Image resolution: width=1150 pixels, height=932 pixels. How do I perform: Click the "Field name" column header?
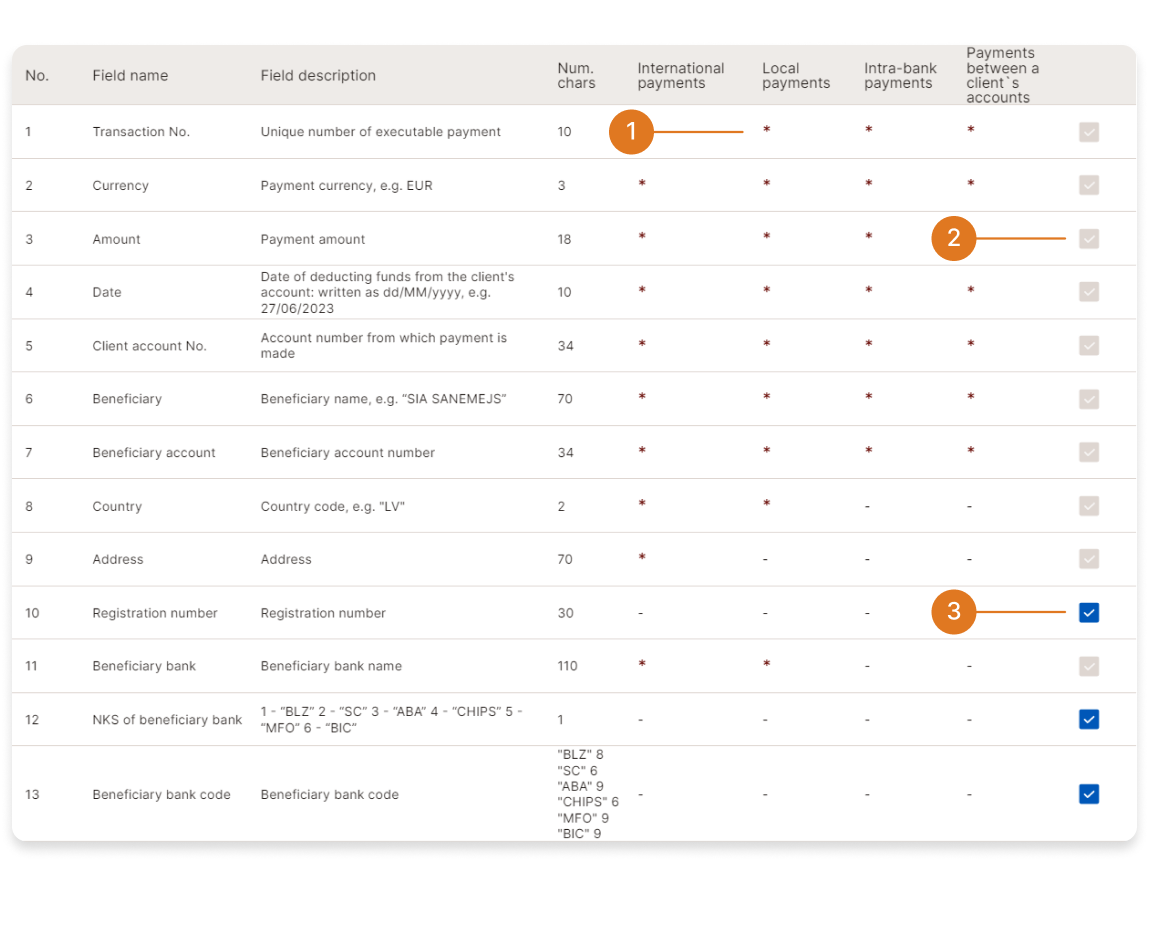tap(130, 76)
